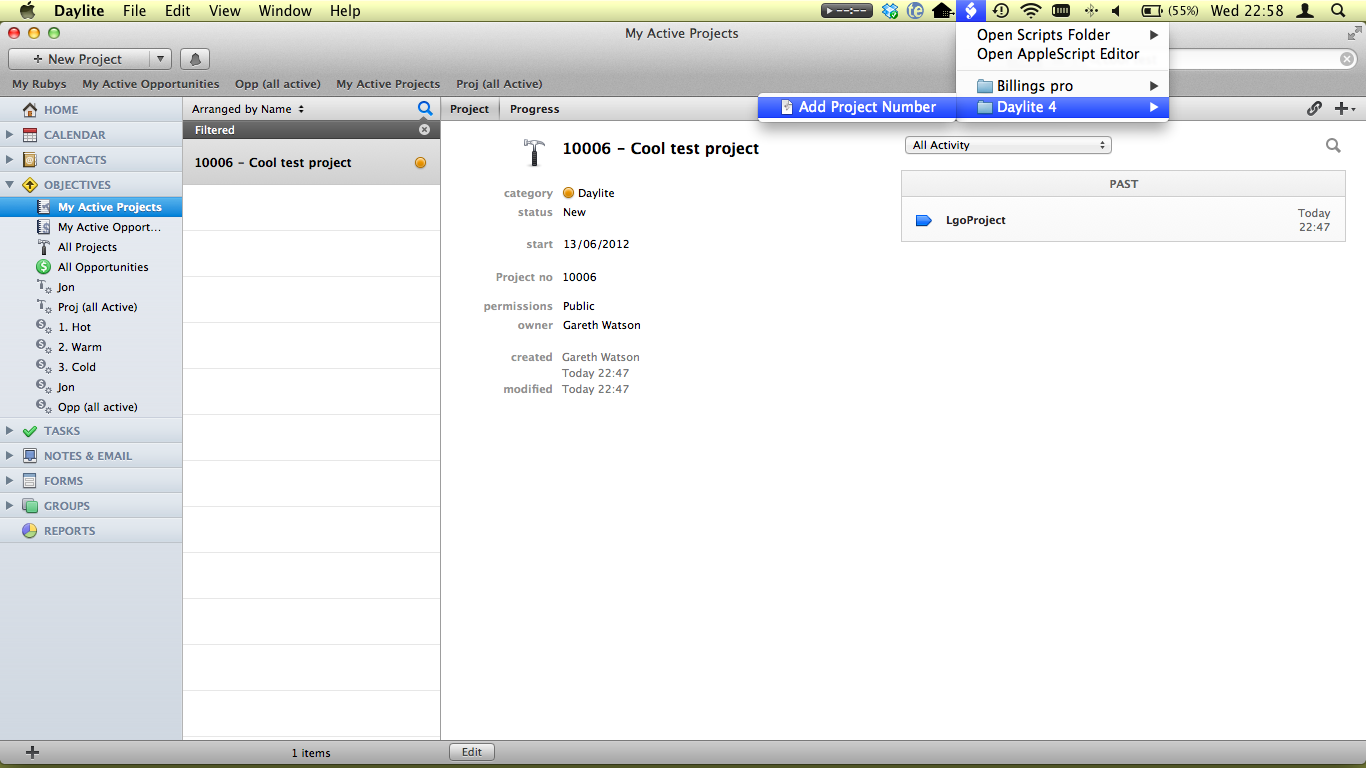This screenshot has height=768, width=1366.
Task: Open the All Activity dropdown
Action: point(1008,145)
